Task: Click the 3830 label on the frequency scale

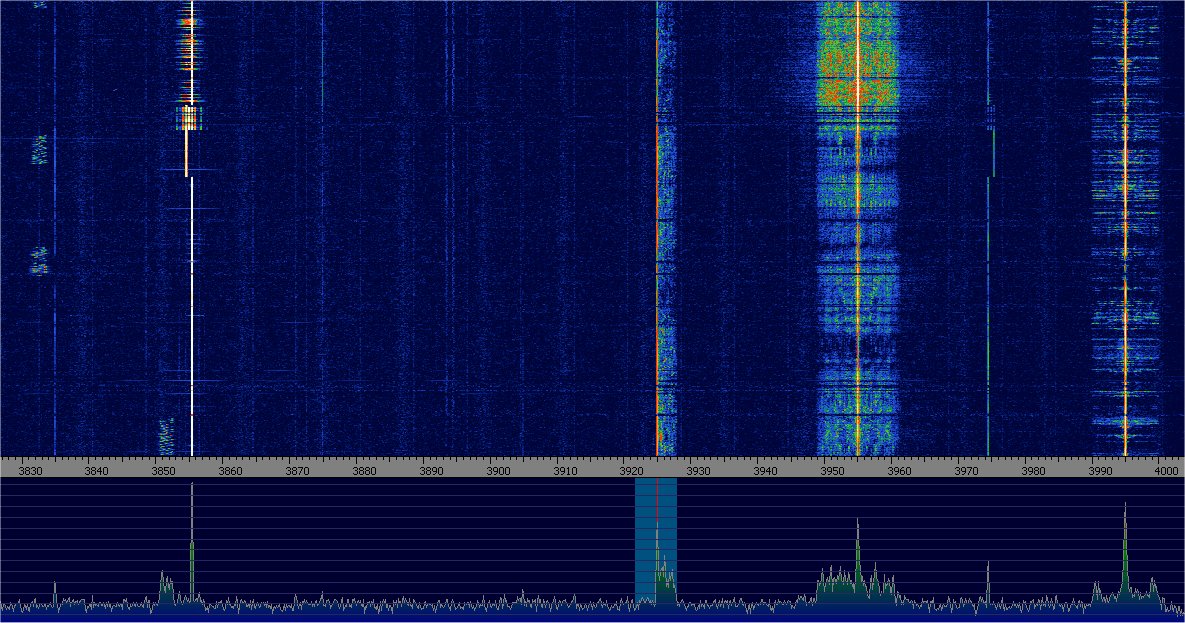Action: tap(30, 471)
